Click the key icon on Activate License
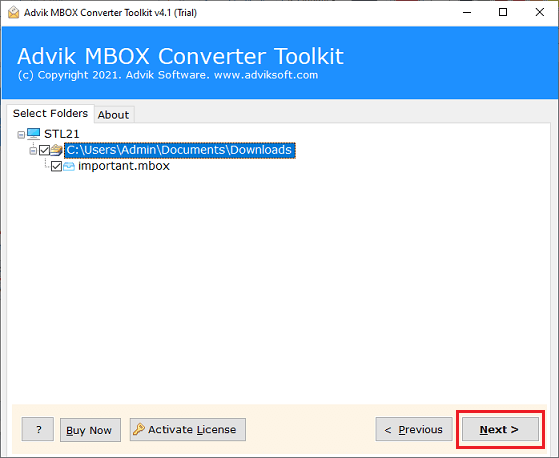This screenshot has width=559, height=458. 139,429
